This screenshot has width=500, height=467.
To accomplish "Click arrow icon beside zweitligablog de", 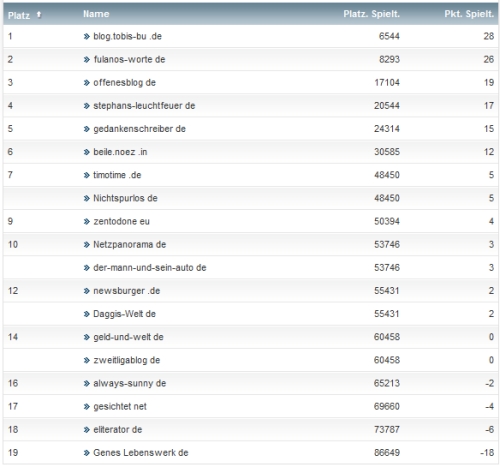I will (x=87, y=360).
